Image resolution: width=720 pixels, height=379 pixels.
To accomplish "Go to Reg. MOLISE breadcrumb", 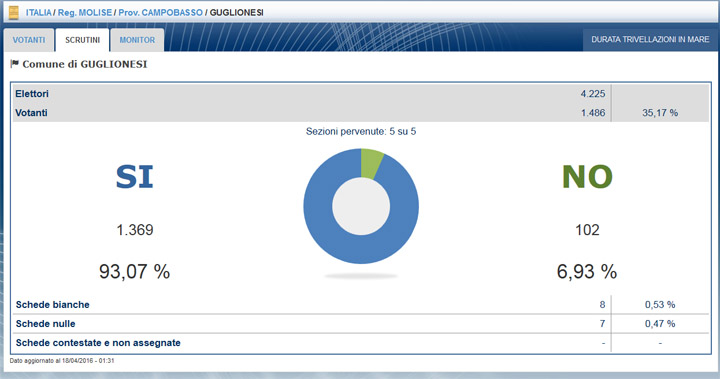I will (84, 13).
